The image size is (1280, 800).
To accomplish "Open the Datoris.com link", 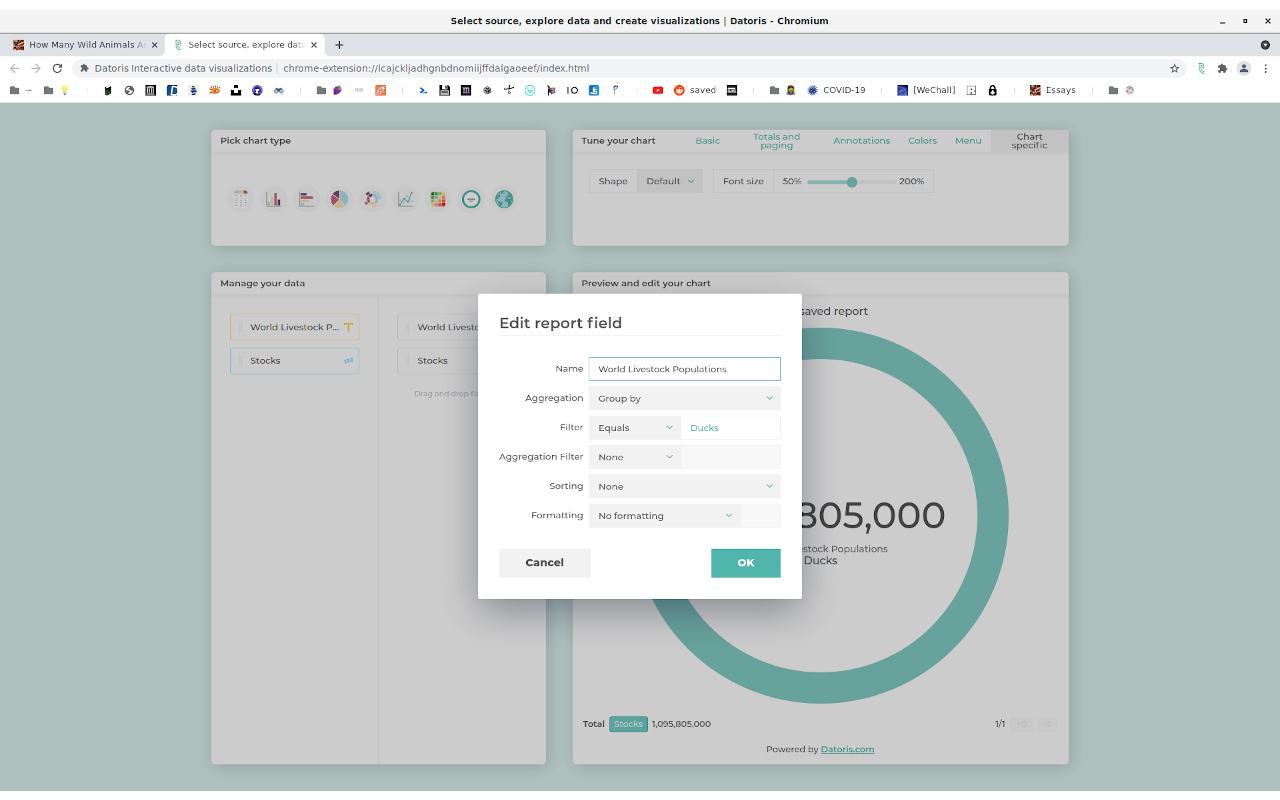I will tap(847, 749).
